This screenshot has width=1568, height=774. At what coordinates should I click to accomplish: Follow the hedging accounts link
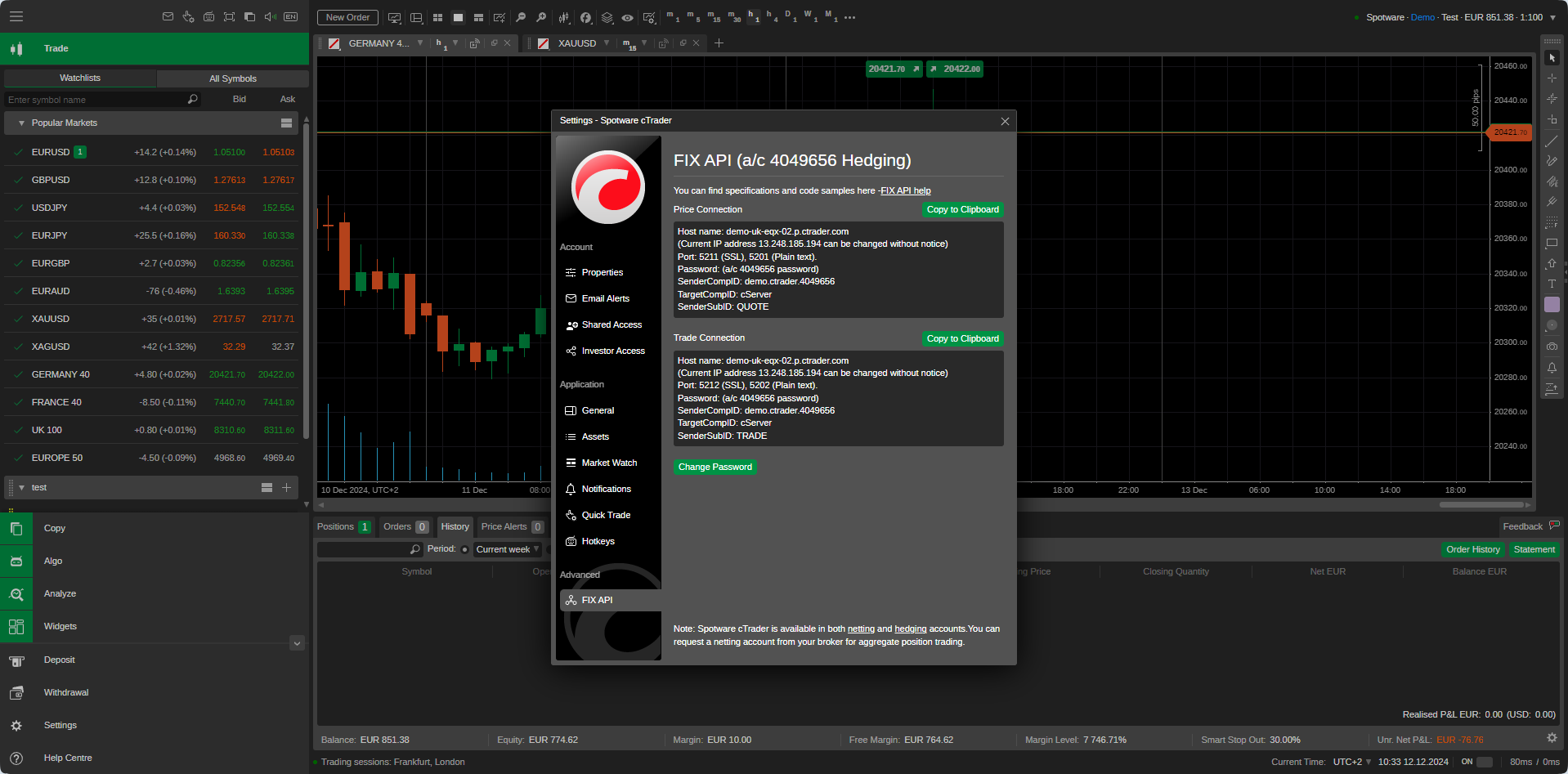910,629
